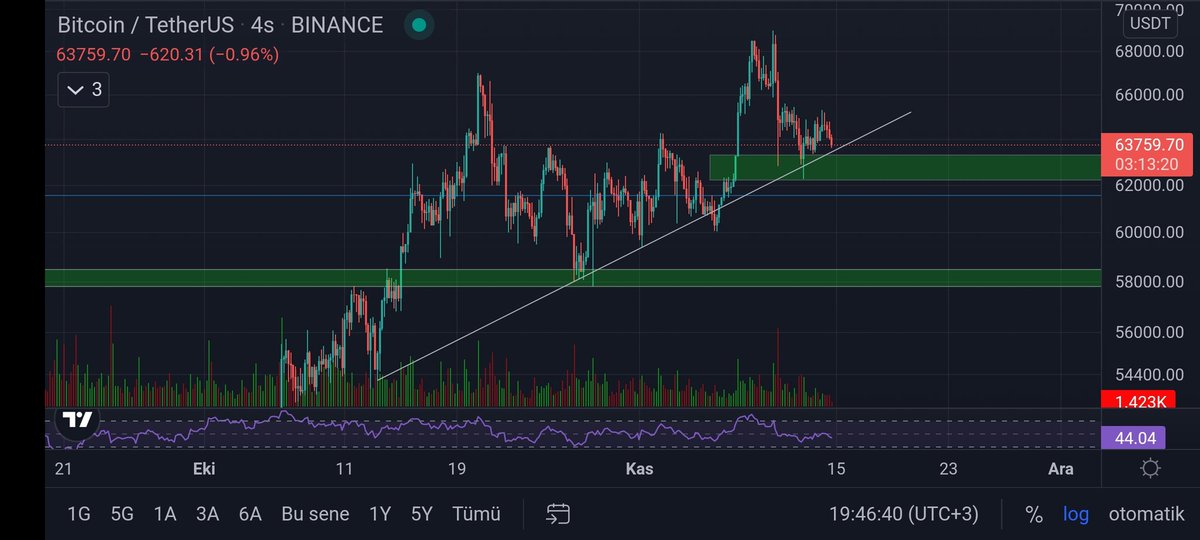Click the Ara month label on time axis
Viewport: 1200px width, 540px height.
point(1060,468)
